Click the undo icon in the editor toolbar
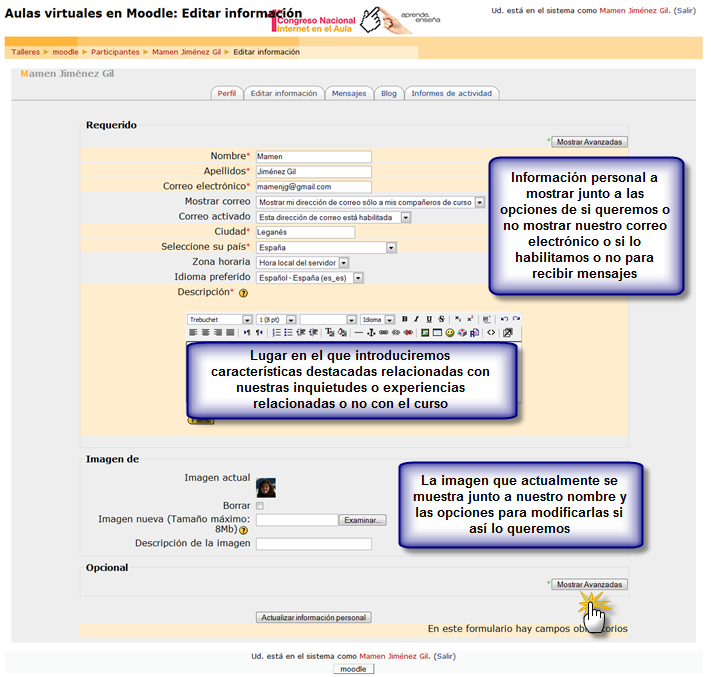This screenshot has height=677, width=712. point(504,319)
